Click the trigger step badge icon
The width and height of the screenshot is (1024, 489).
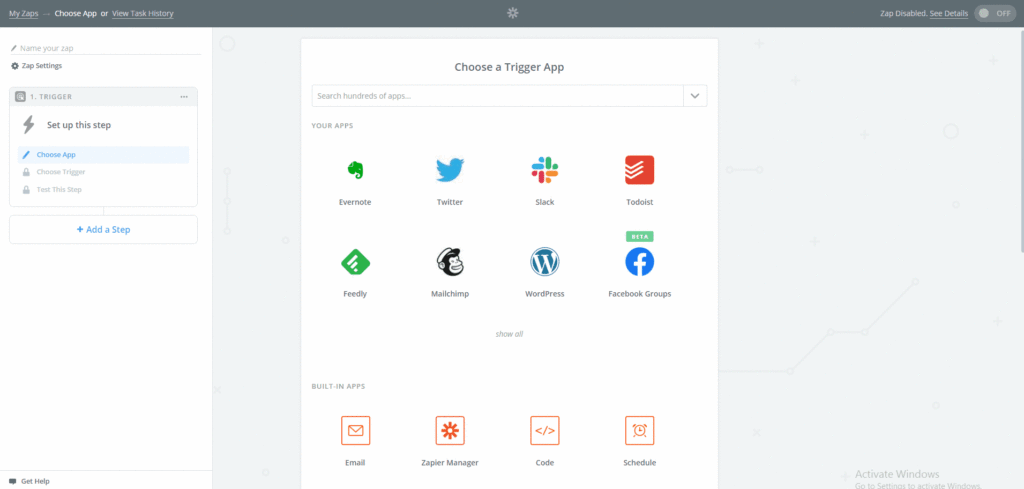[x=20, y=97]
